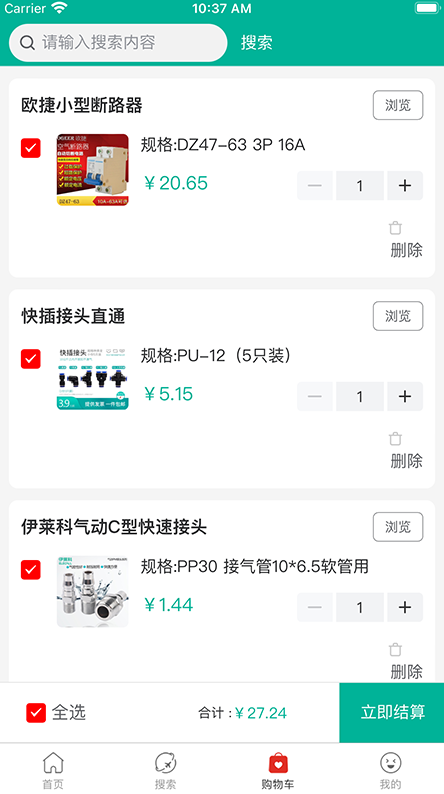Switch to the 搜索 bottom tab
The width and height of the screenshot is (444, 794).
165,770
